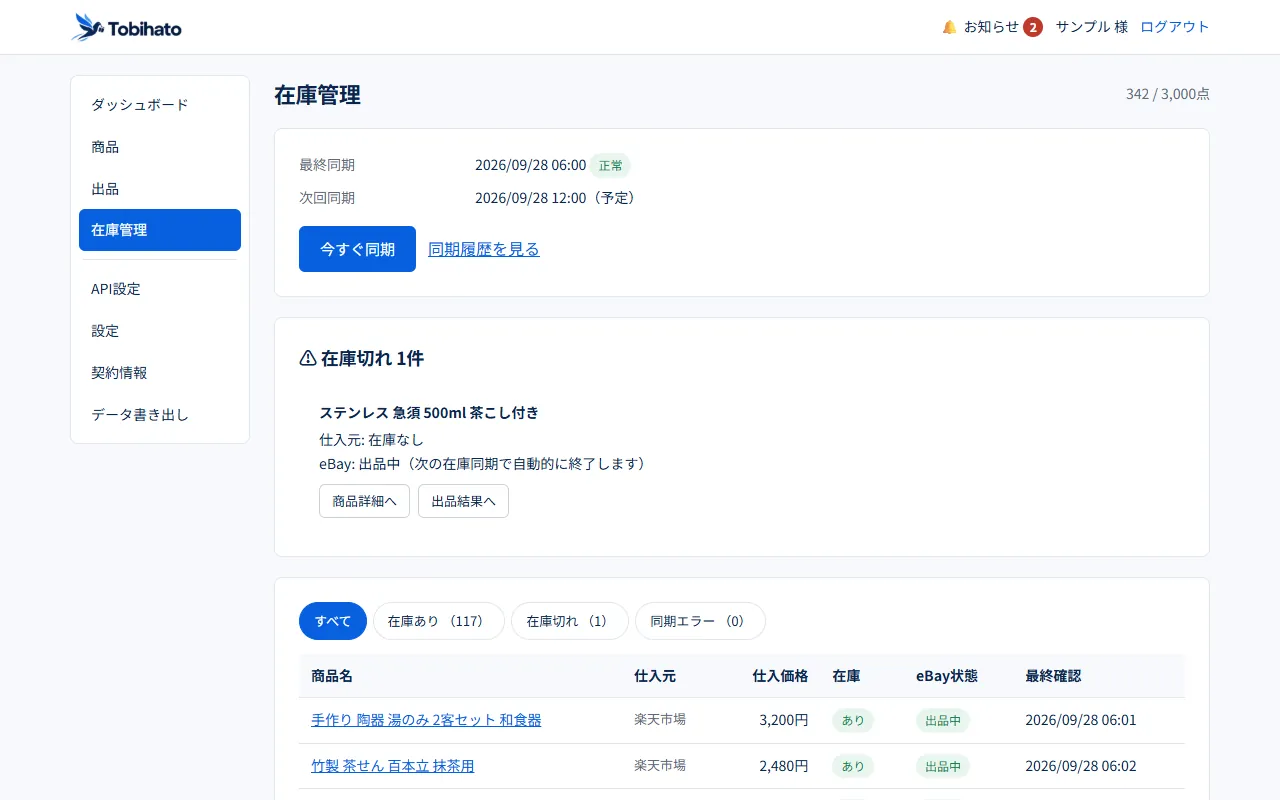Open API設定 in the sidebar
The width and height of the screenshot is (1280, 800).
160,289
